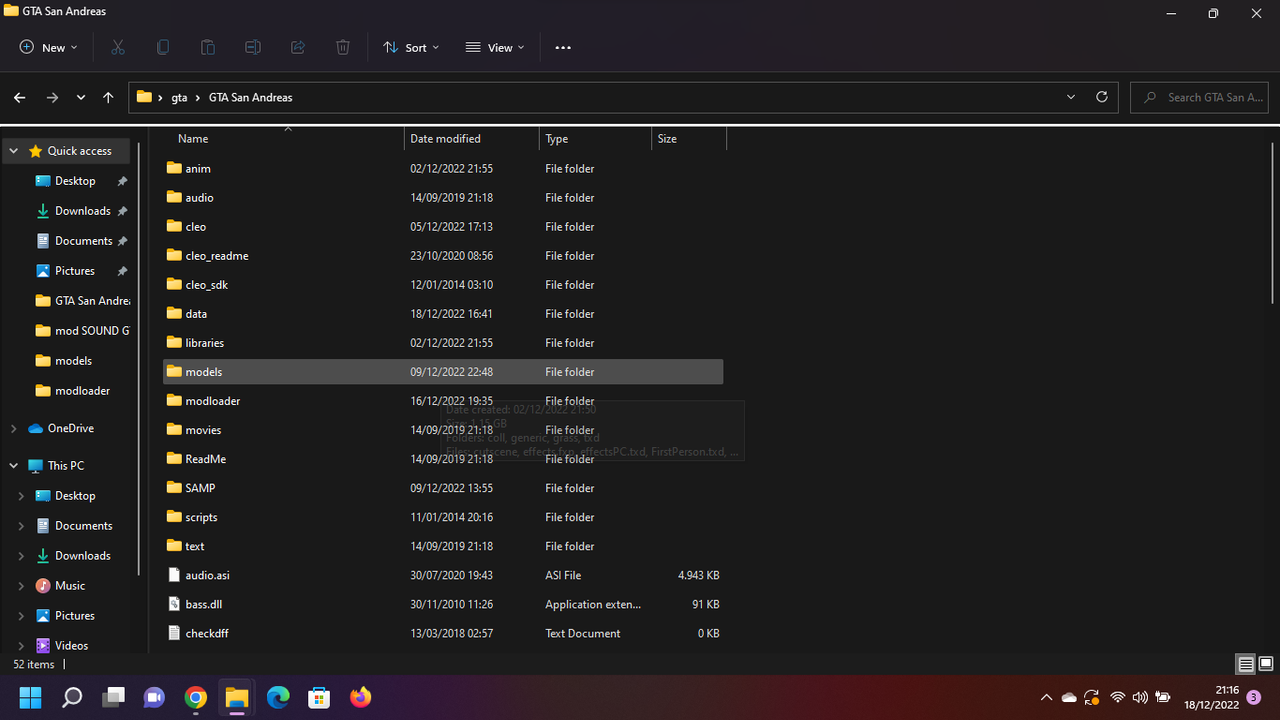The image size is (1280, 720).
Task: Select the bass.dll file
Action: pos(443,604)
